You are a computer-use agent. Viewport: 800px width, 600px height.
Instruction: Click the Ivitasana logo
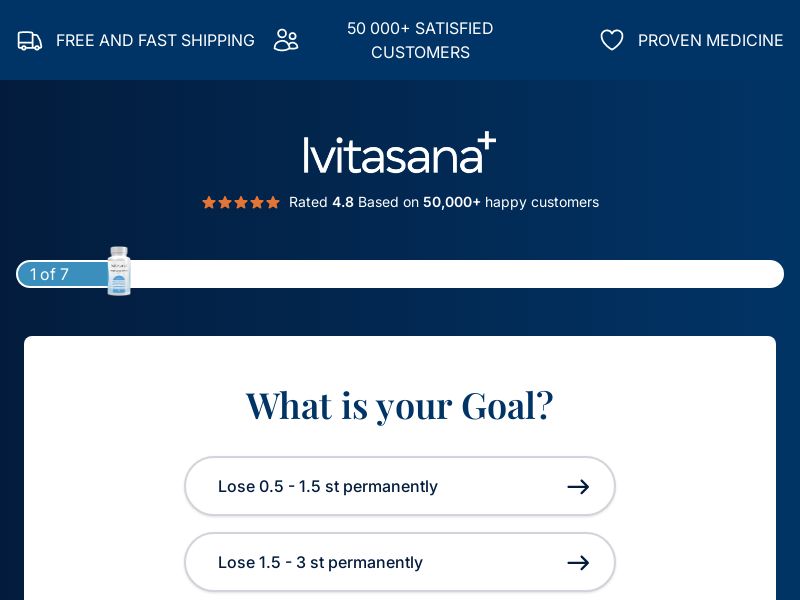point(400,152)
